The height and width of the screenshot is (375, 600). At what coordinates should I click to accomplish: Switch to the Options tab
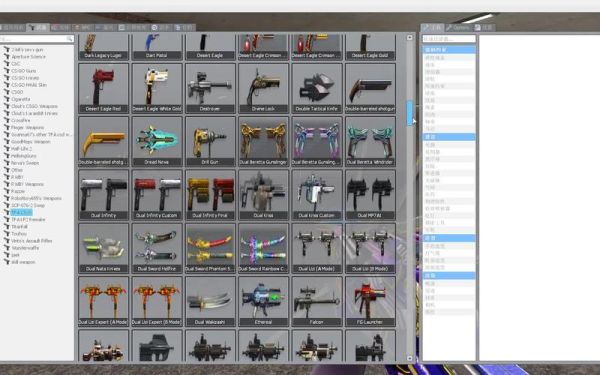point(458,28)
